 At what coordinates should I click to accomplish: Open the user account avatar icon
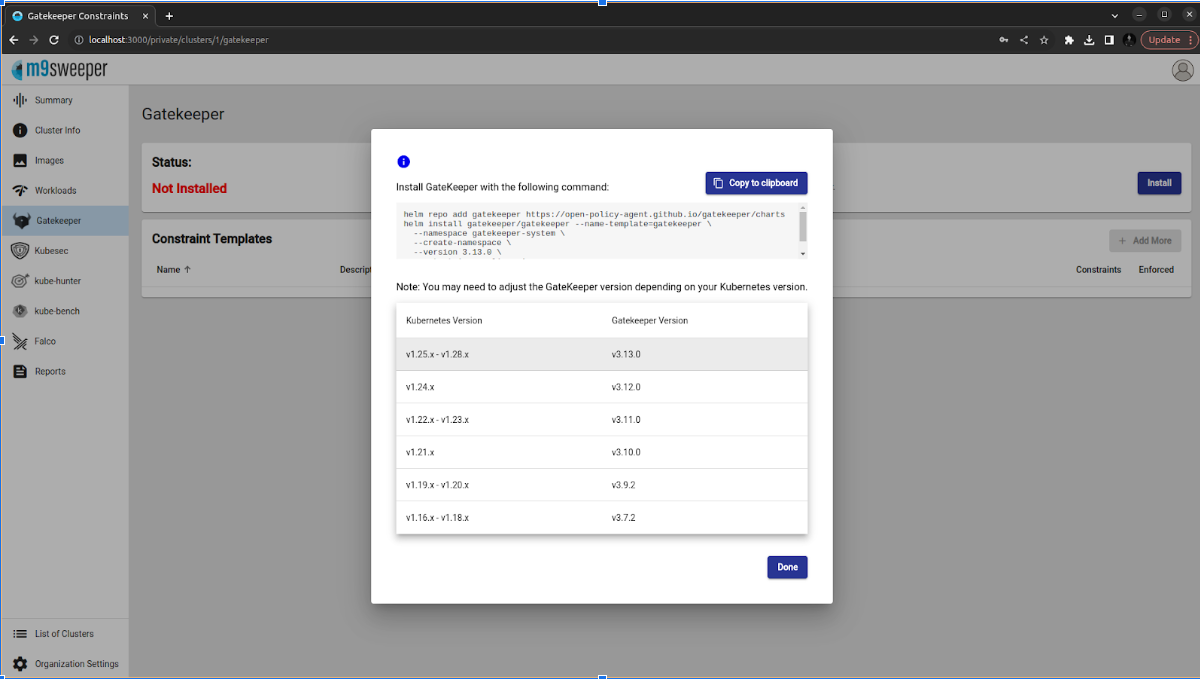(x=1182, y=70)
